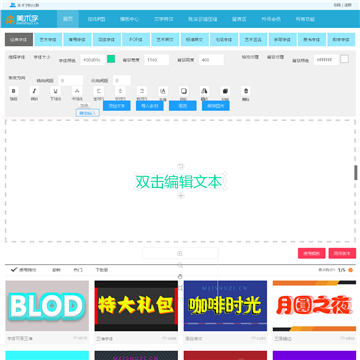
Task: Select the 双击编辑文本 canvas text
Action: [x=179, y=182]
